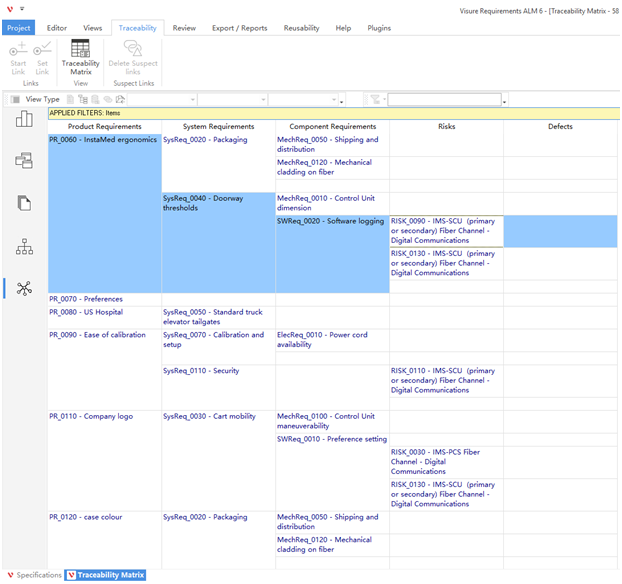The width and height of the screenshot is (622, 584).
Task: Open the Project menu button
Action: 19,28
